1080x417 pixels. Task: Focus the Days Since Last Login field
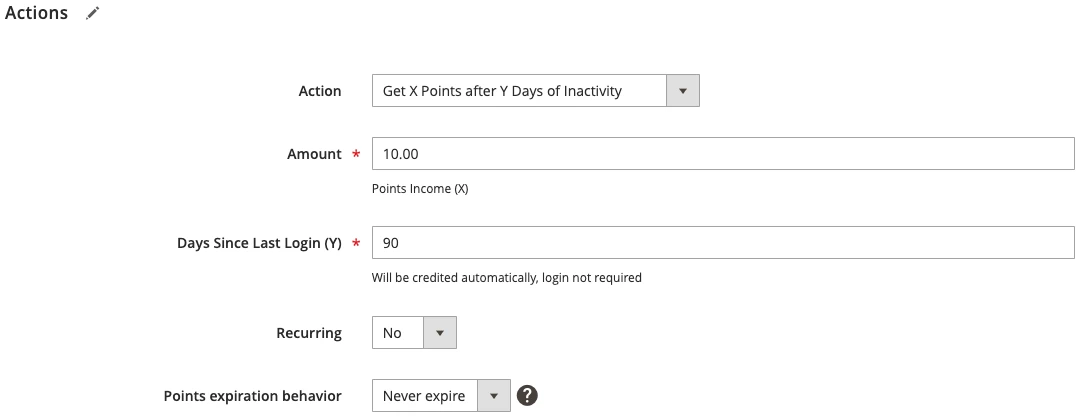point(723,243)
